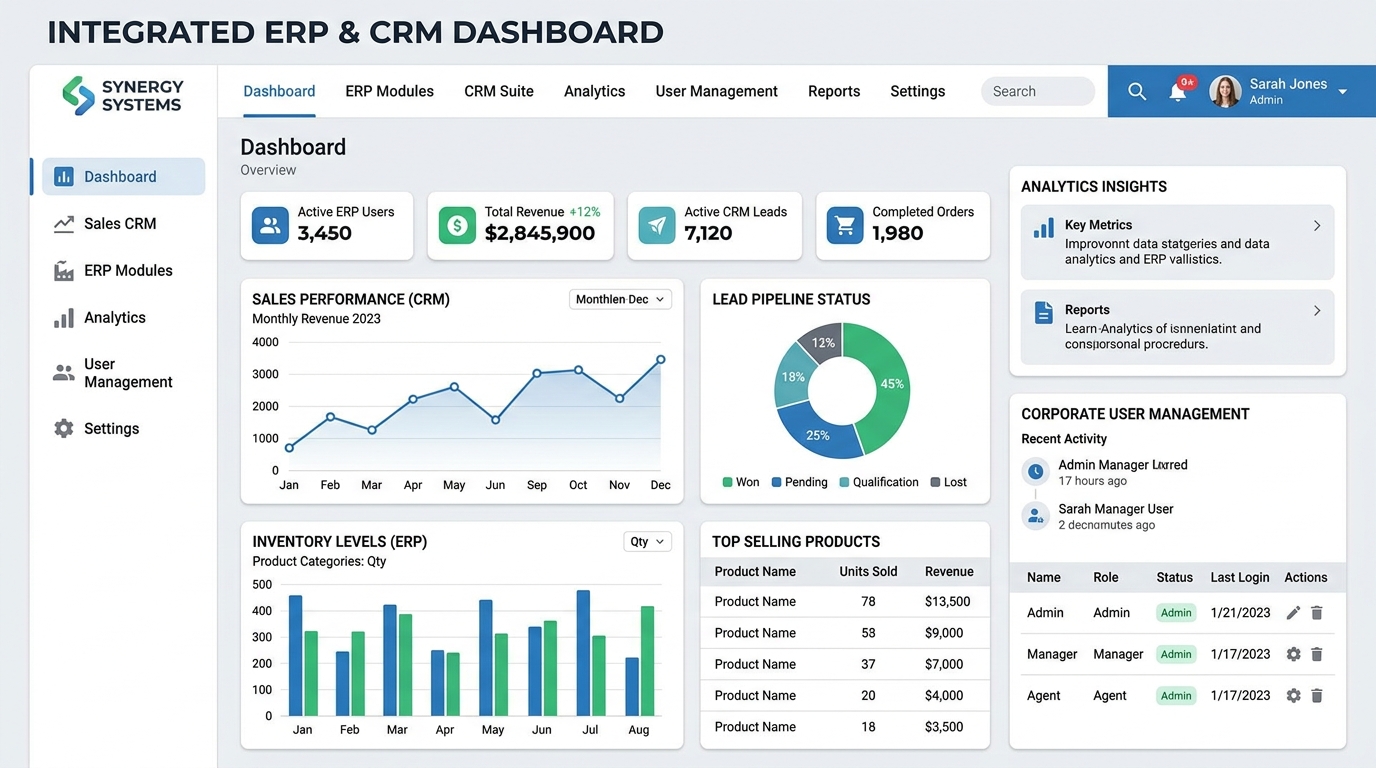
Task: Click Sarah Jones profile avatar
Action: point(1225,91)
